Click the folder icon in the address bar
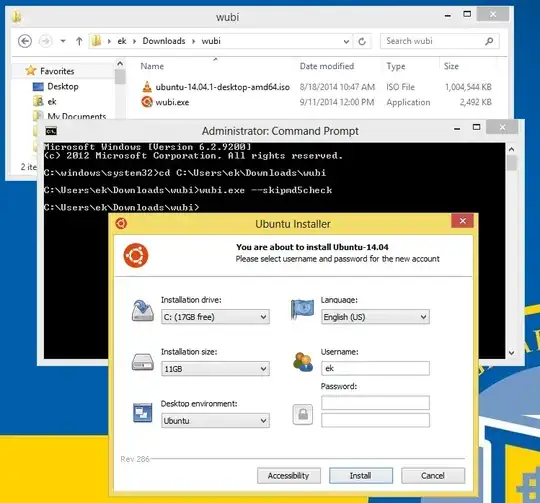The image size is (540, 503). (96, 41)
